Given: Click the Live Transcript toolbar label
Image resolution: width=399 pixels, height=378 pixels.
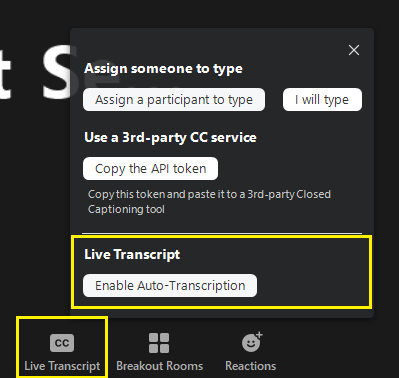Looking at the screenshot, I should click(62, 366).
